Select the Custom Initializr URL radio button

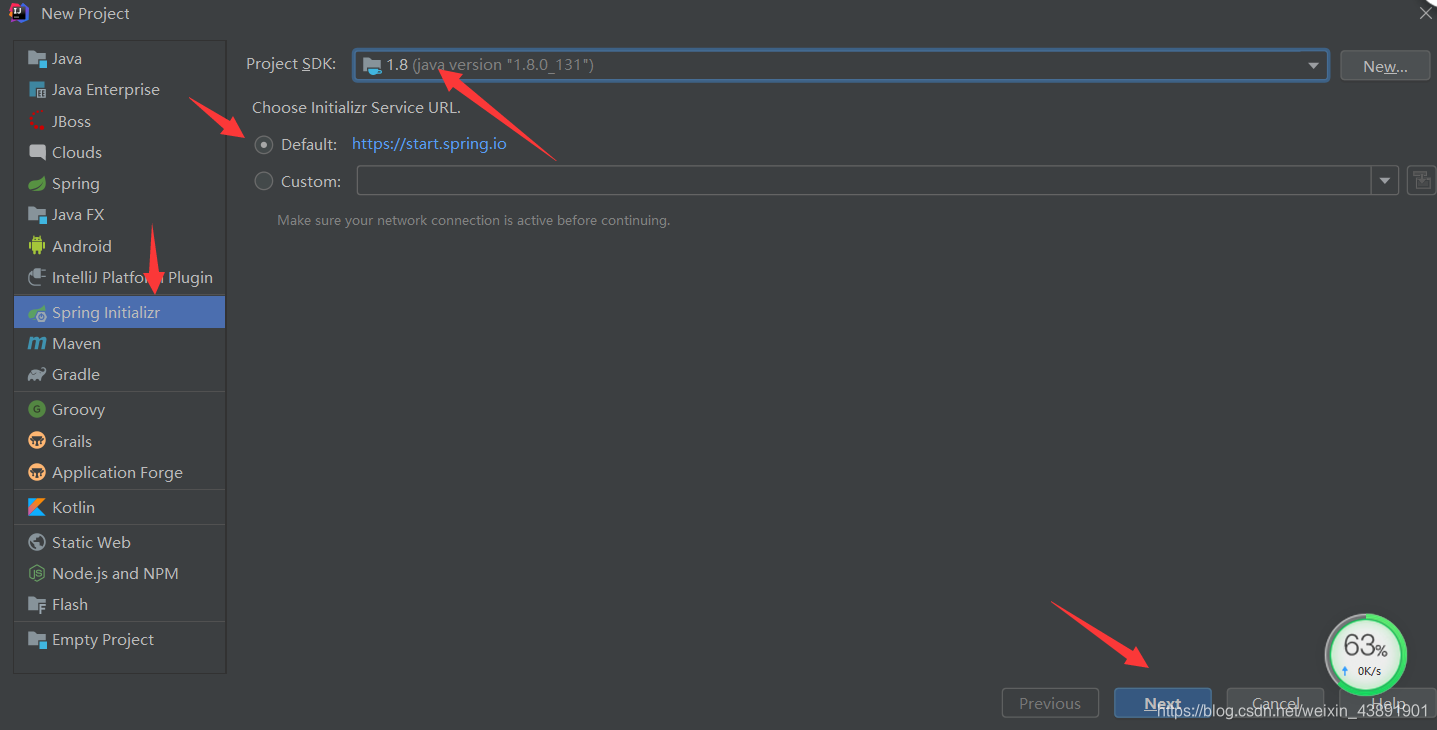point(264,182)
